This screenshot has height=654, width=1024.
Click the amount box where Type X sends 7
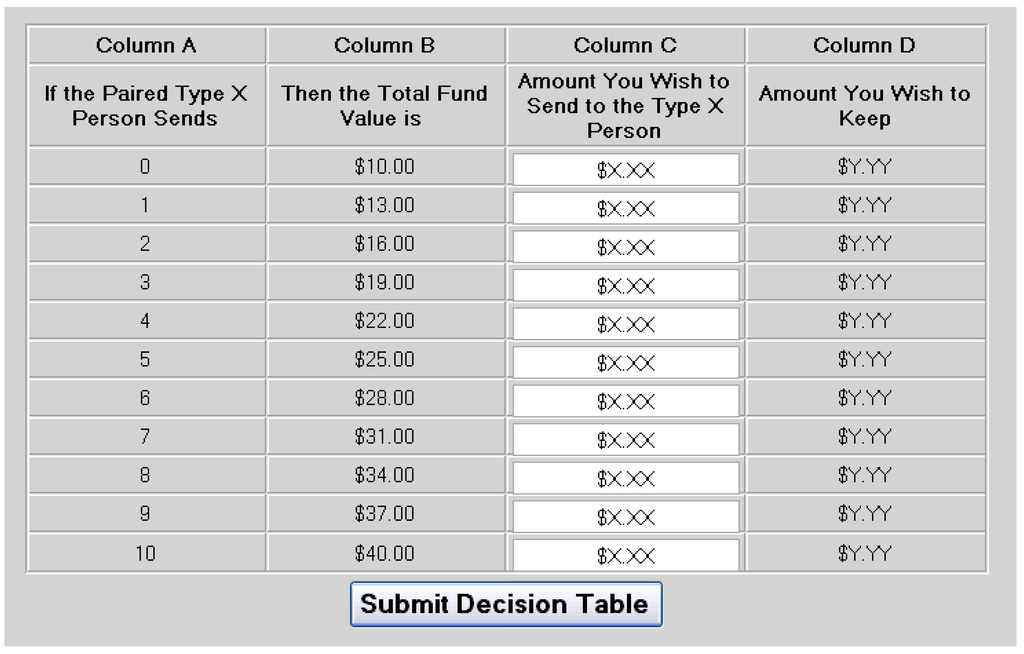tap(626, 438)
